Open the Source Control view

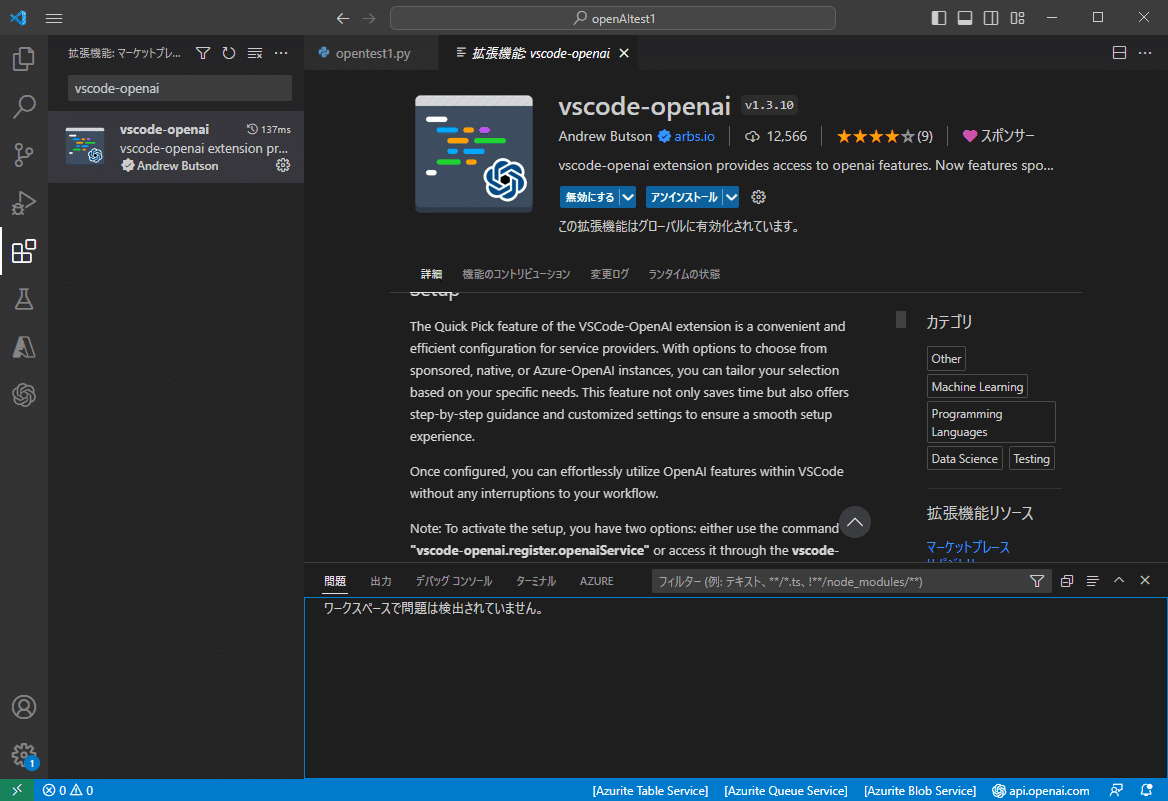tap(24, 155)
